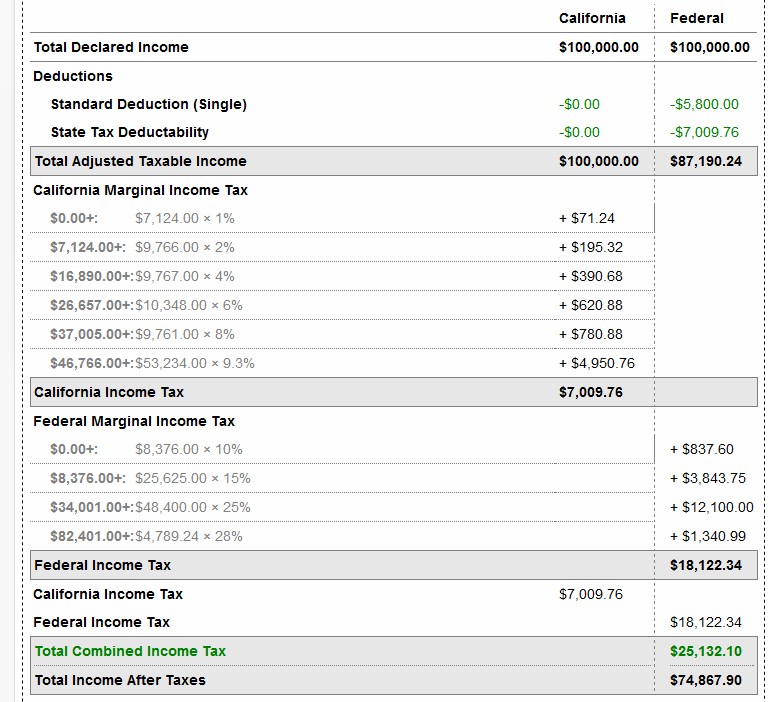This screenshot has height=702, width=770.
Task: Click the Standard Deduction (Single) label
Action: pyautogui.click(x=148, y=104)
